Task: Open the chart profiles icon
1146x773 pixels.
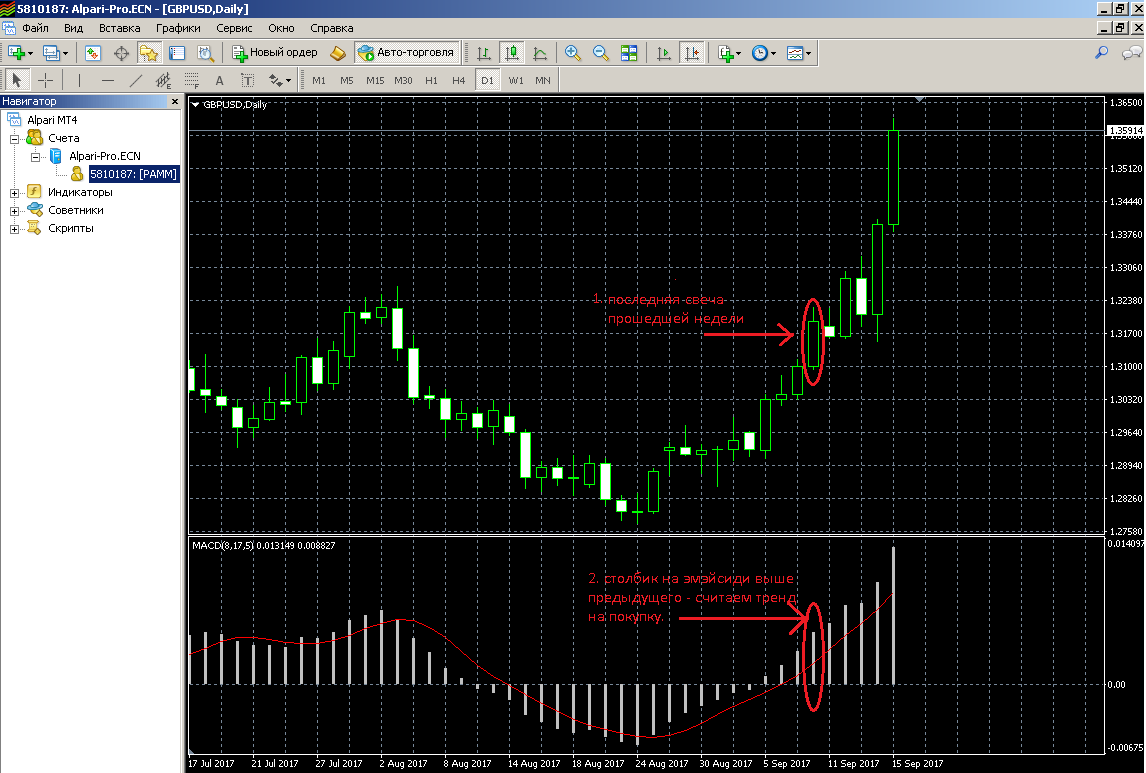Action: tap(51, 53)
